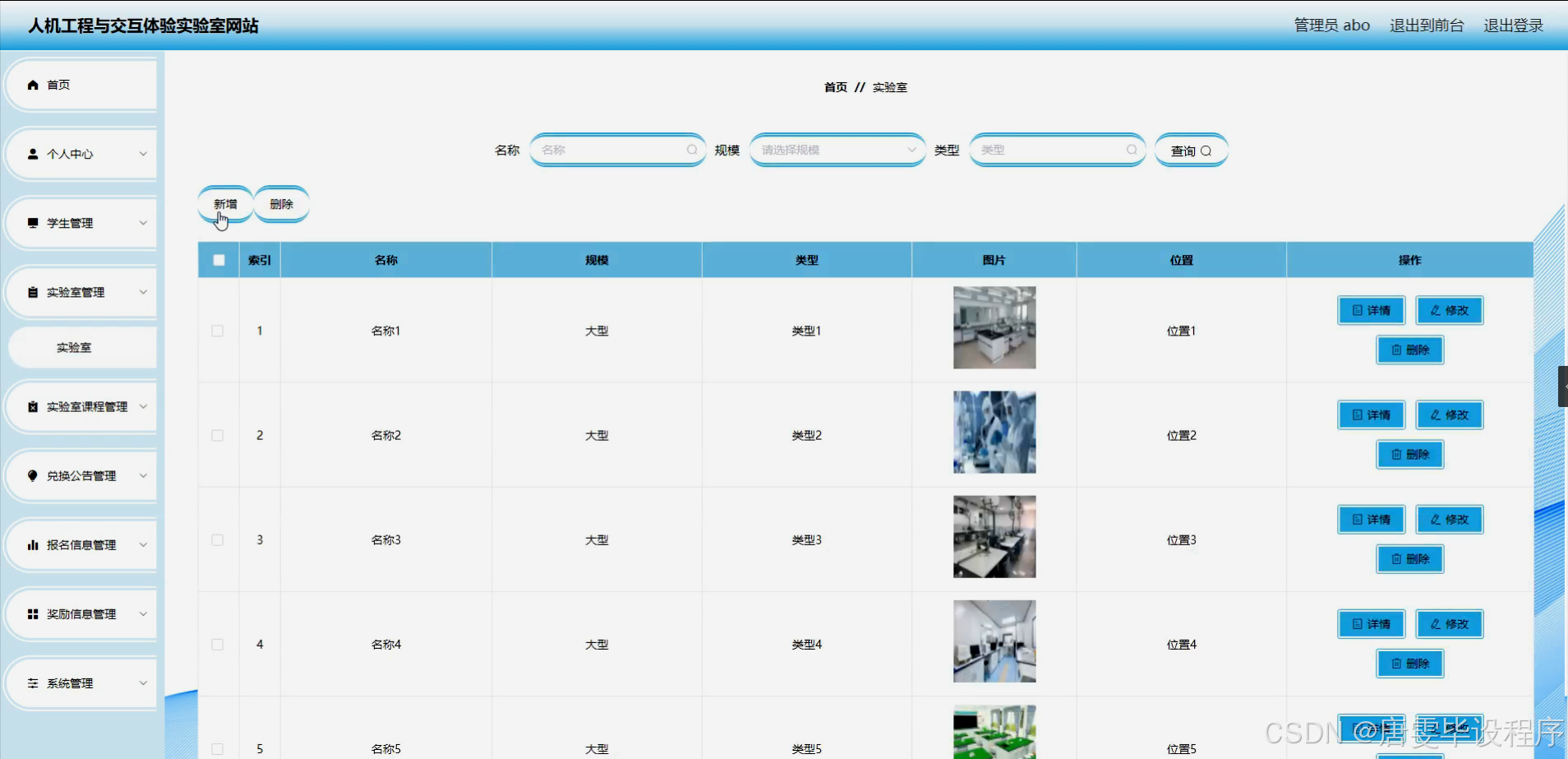1568x759 pixels.
Task: Click the grid icon beside 奖励信息管理
Action: (x=33, y=613)
